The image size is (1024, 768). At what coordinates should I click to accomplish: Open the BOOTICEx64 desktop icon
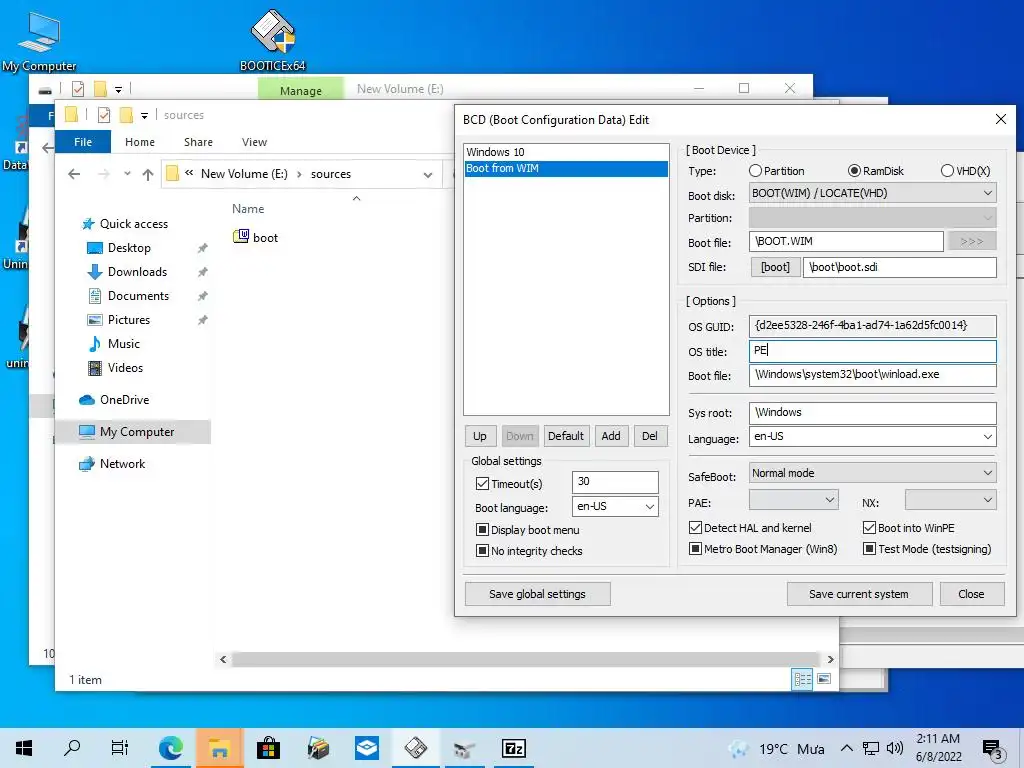(x=273, y=40)
